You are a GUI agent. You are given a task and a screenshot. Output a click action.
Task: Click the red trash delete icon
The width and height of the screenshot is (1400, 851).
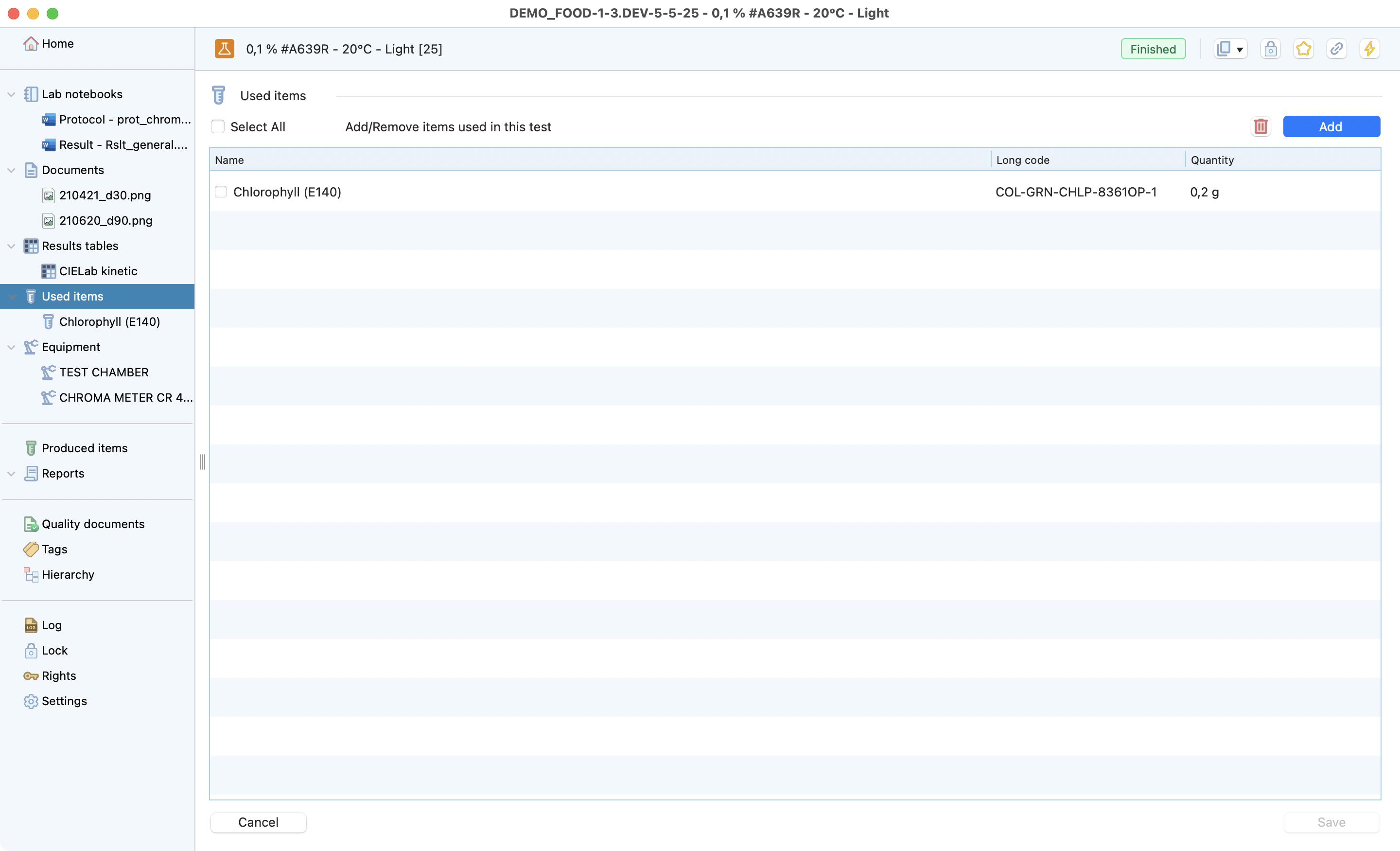1260,126
